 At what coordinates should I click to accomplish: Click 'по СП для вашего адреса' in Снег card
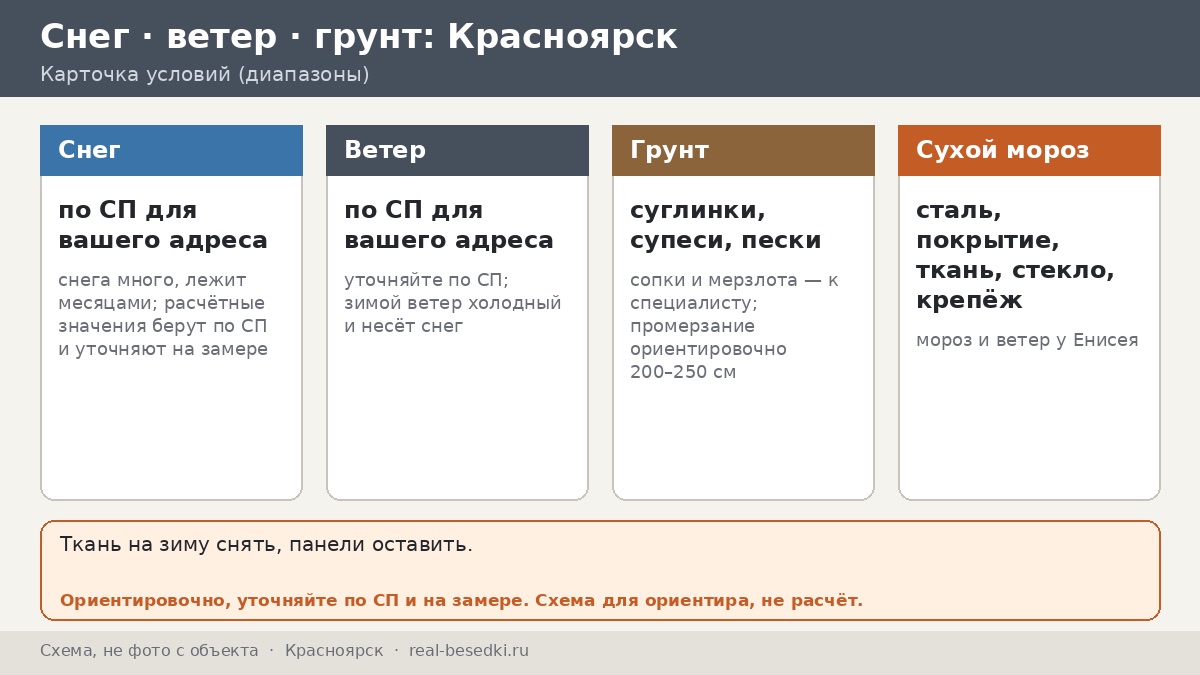pos(163,226)
